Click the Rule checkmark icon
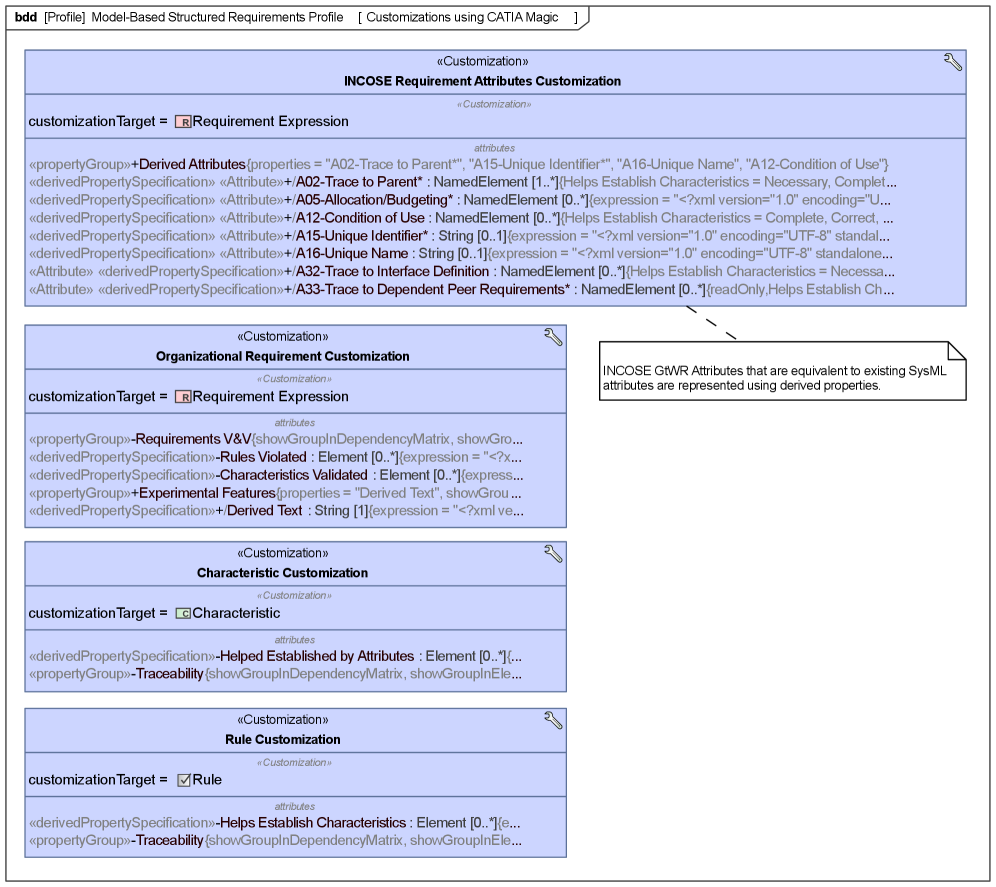Image resolution: width=996 pixels, height=887 pixels. pos(184,780)
